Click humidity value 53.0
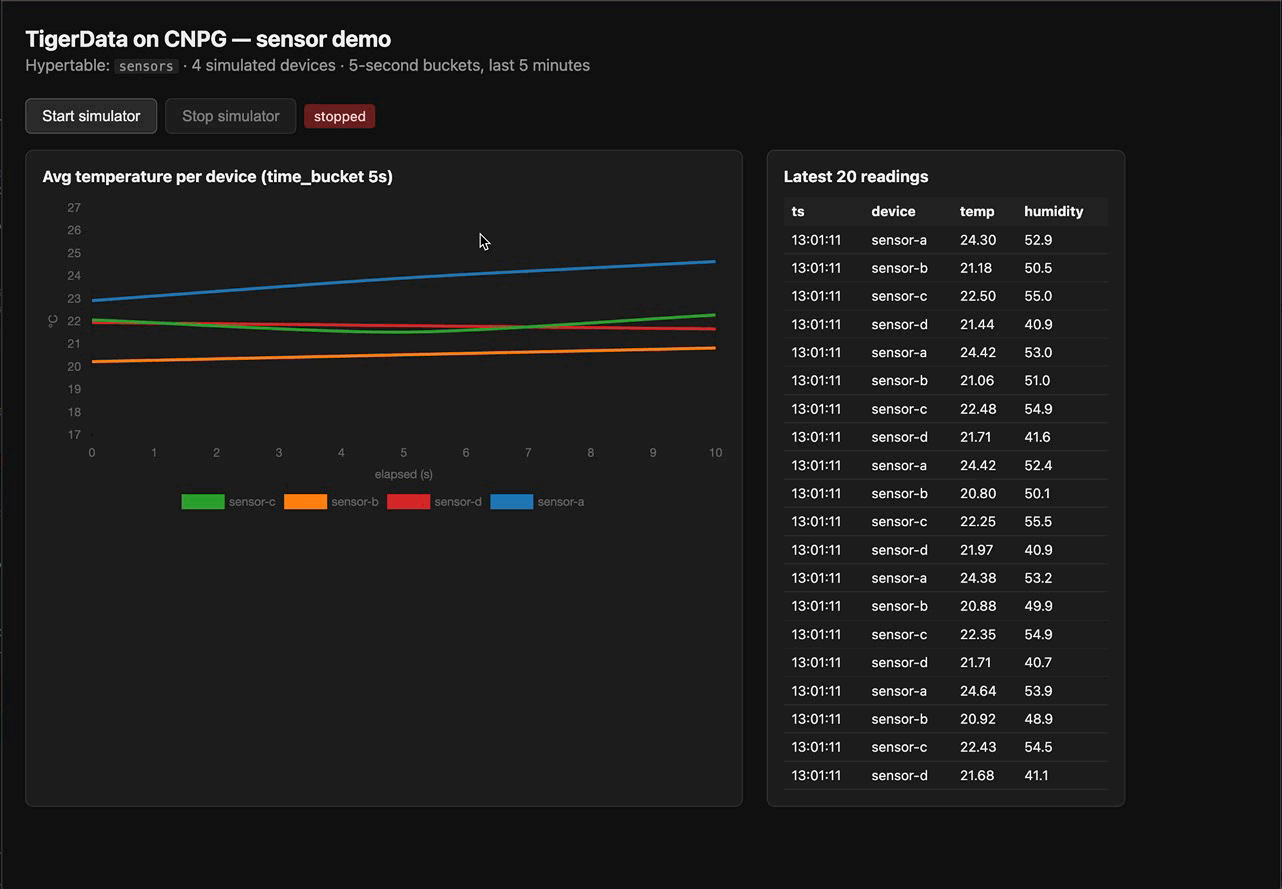The image size is (1282, 889). (1038, 352)
